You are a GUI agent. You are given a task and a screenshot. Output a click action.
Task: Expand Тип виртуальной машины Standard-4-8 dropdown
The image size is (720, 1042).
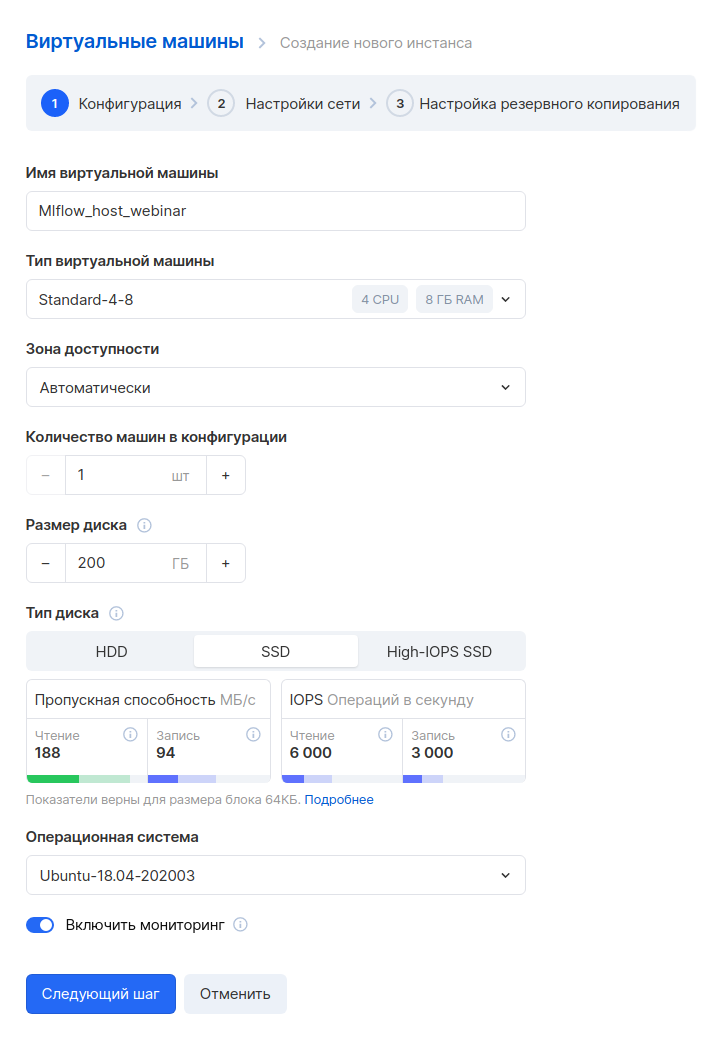pyautogui.click(x=276, y=300)
